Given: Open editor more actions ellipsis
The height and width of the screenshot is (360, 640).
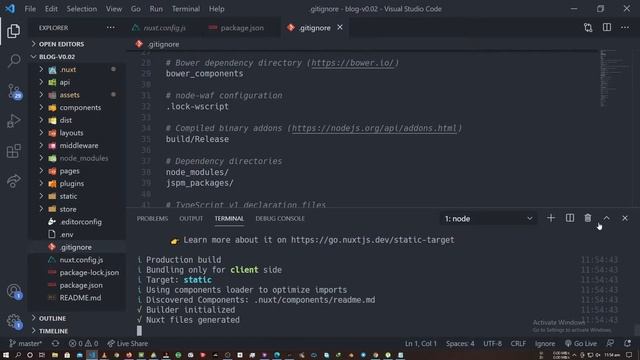Looking at the screenshot, I should pos(625,27).
